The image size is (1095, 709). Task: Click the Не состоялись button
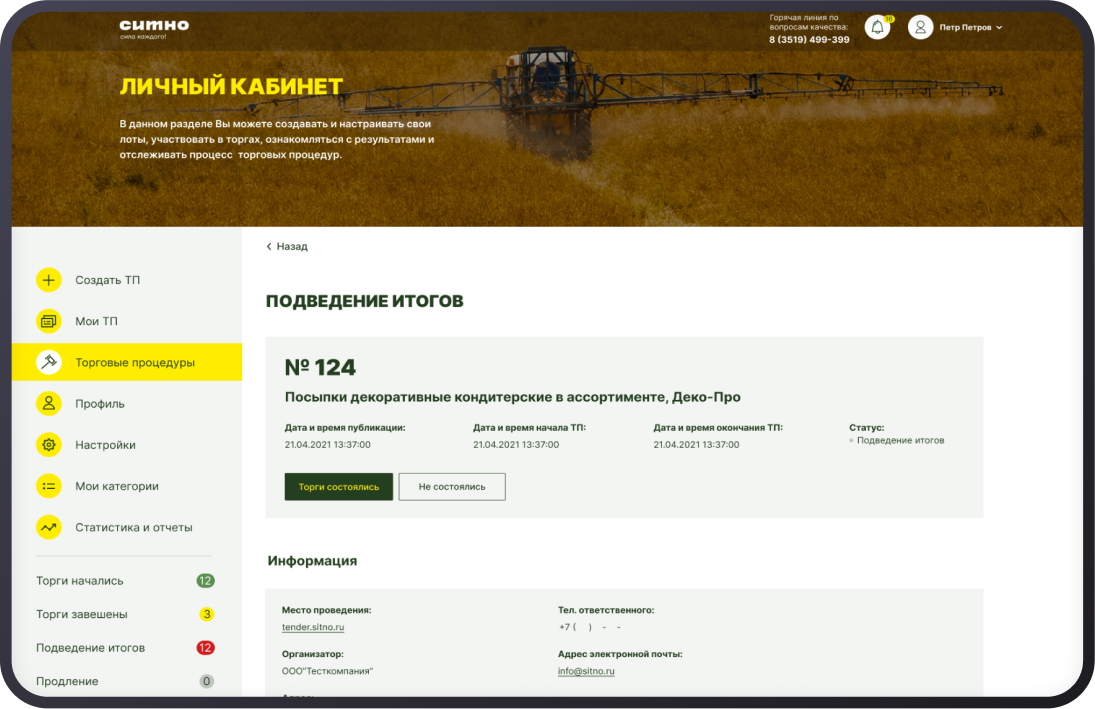(452, 487)
